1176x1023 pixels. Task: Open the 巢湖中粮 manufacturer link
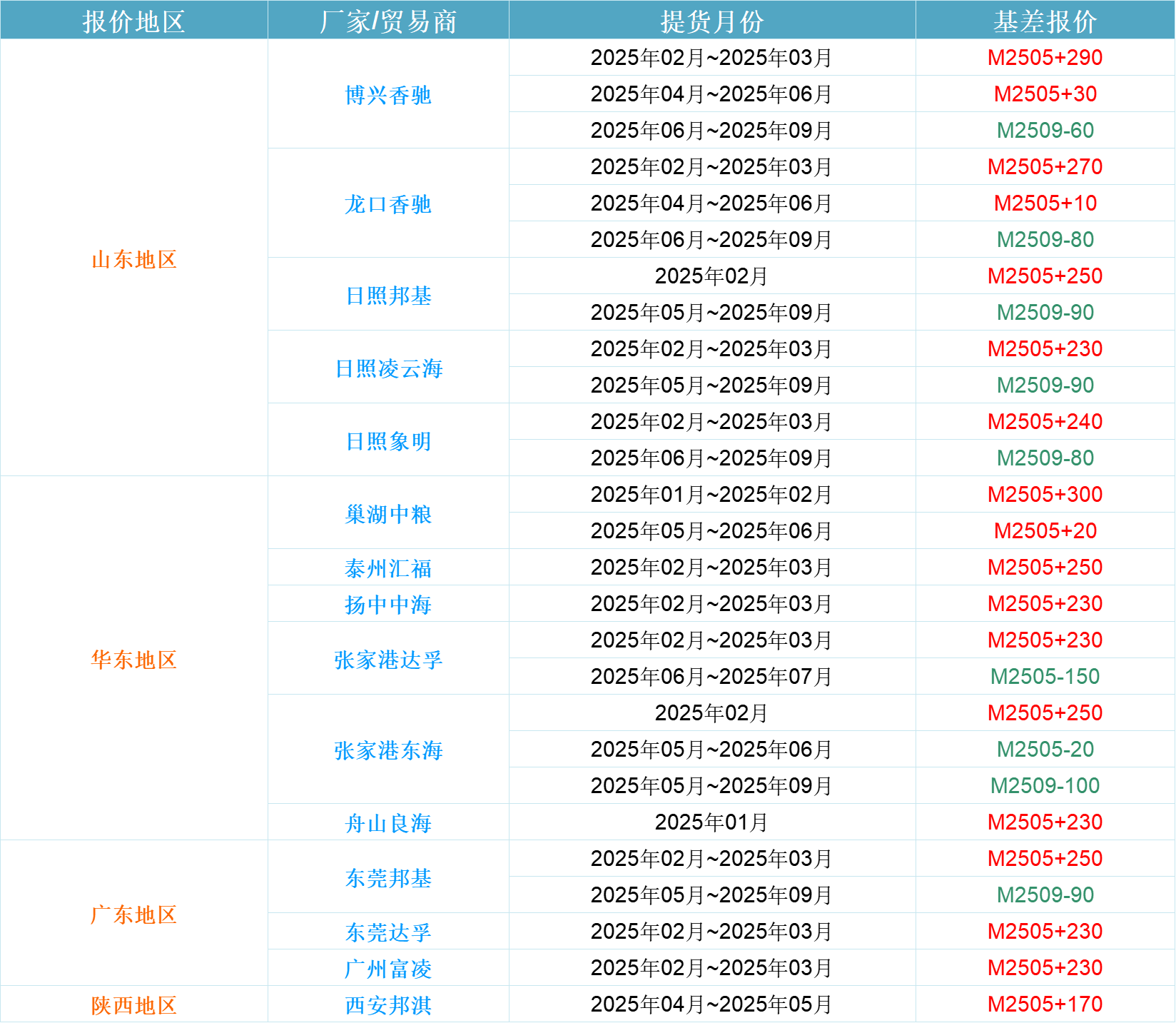(x=388, y=514)
